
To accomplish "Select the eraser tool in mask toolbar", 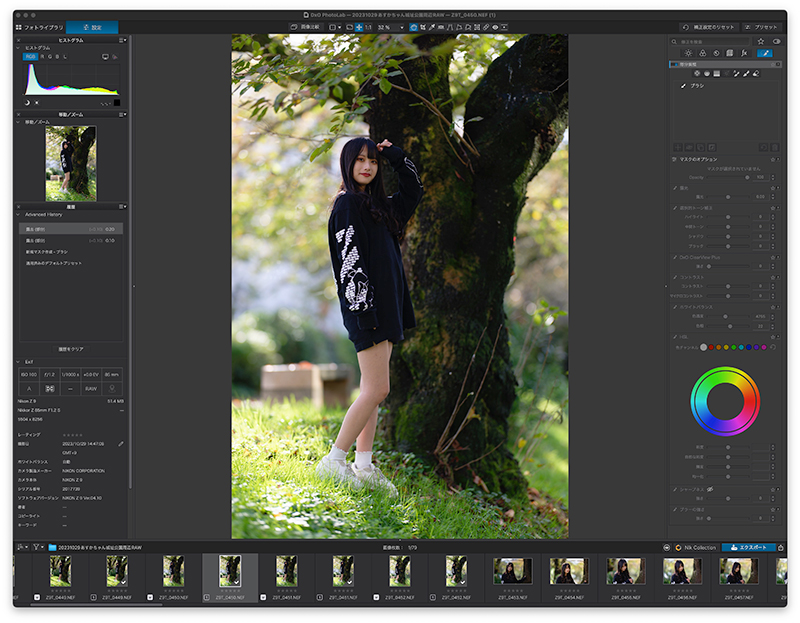I will pyautogui.click(x=756, y=73).
